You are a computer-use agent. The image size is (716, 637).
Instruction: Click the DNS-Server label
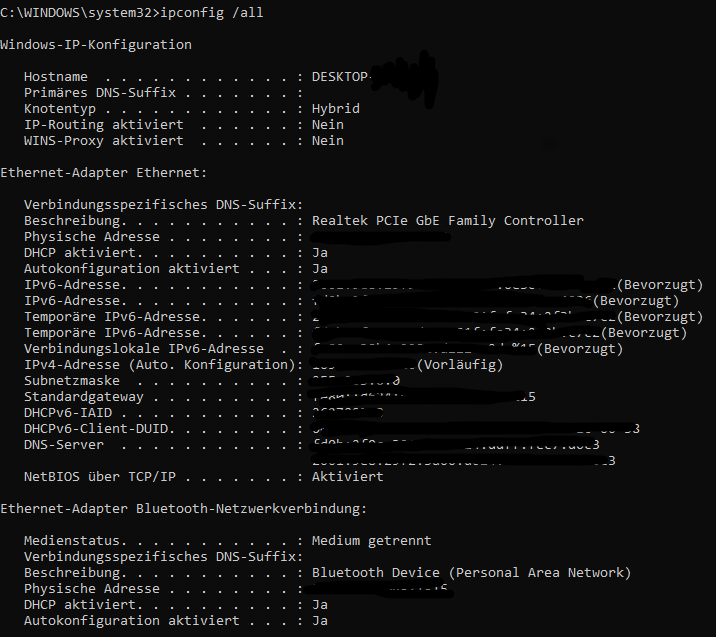point(64,445)
